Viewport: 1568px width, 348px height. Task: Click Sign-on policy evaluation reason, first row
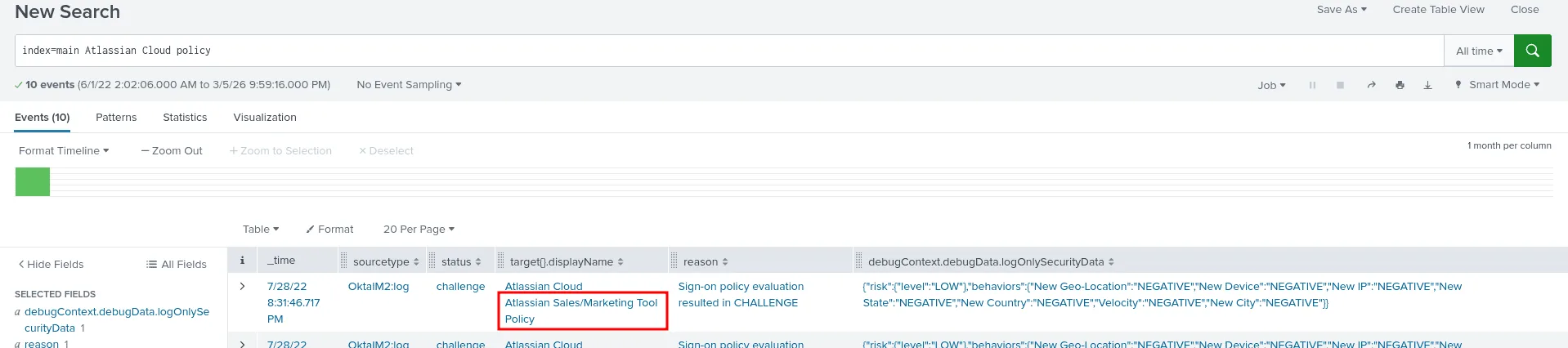741,295
